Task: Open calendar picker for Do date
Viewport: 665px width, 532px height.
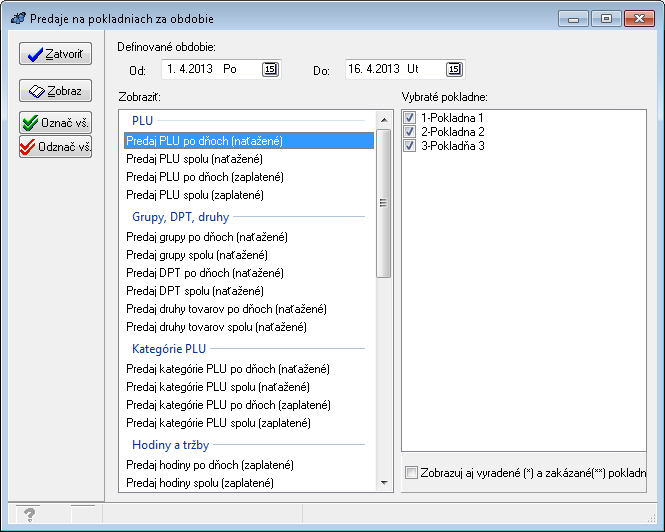Action: [454, 69]
